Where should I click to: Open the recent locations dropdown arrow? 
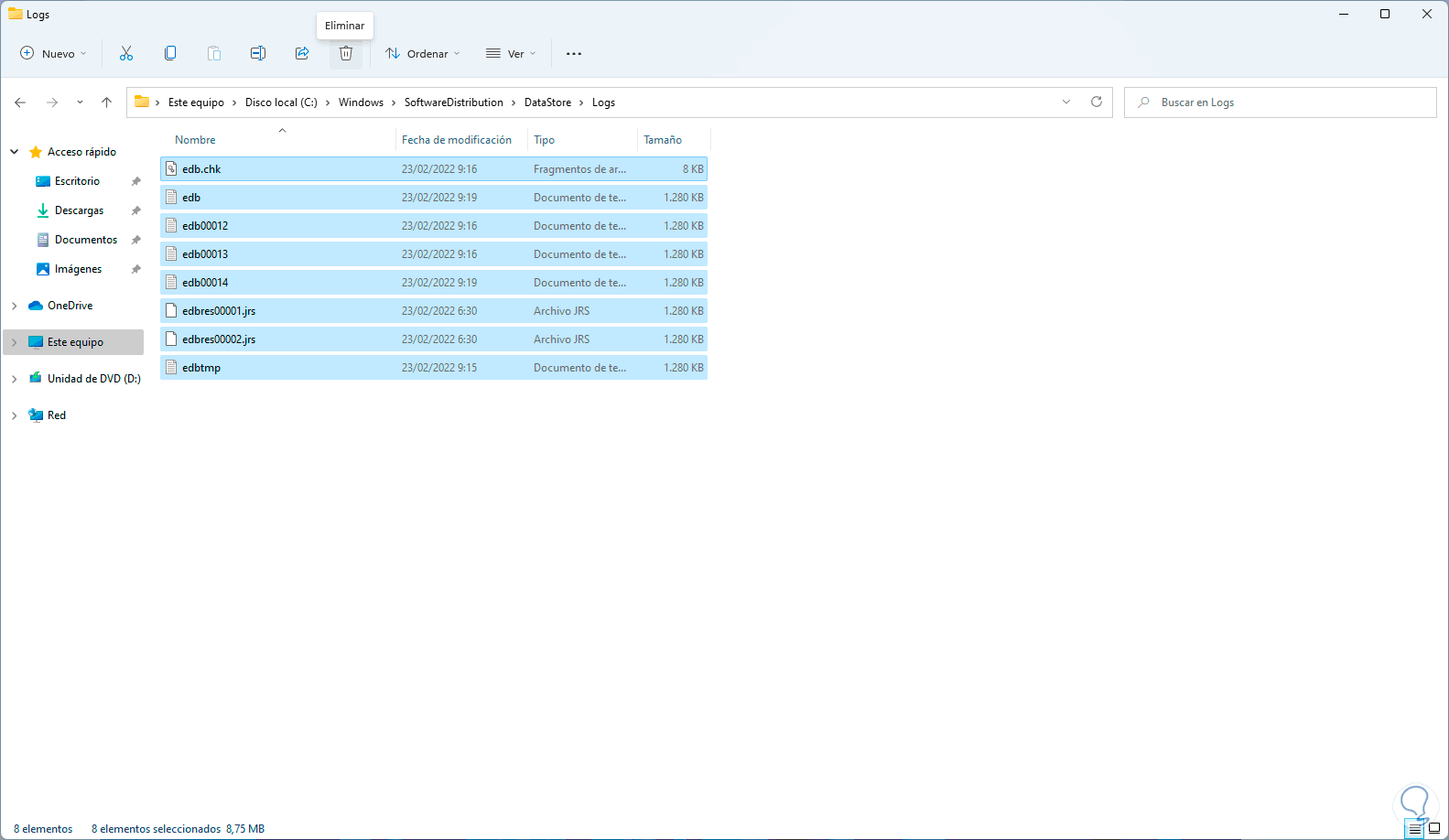click(80, 102)
